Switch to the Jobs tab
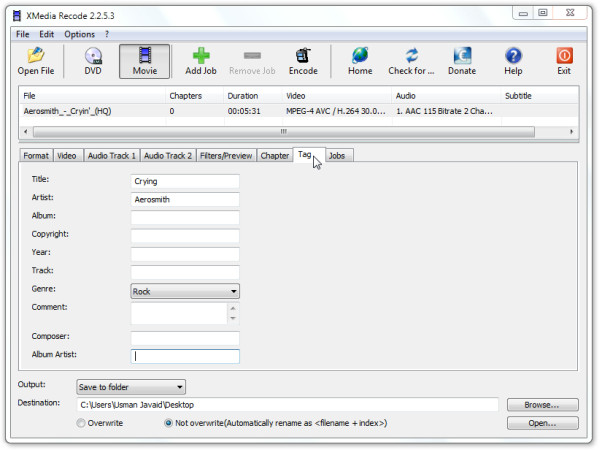The height and width of the screenshot is (450, 600). 337,156
